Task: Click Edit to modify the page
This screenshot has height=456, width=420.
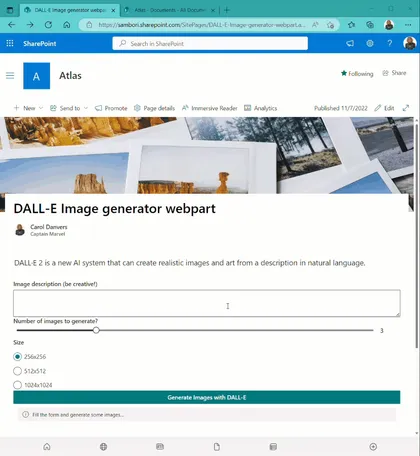Action: [384, 108]
